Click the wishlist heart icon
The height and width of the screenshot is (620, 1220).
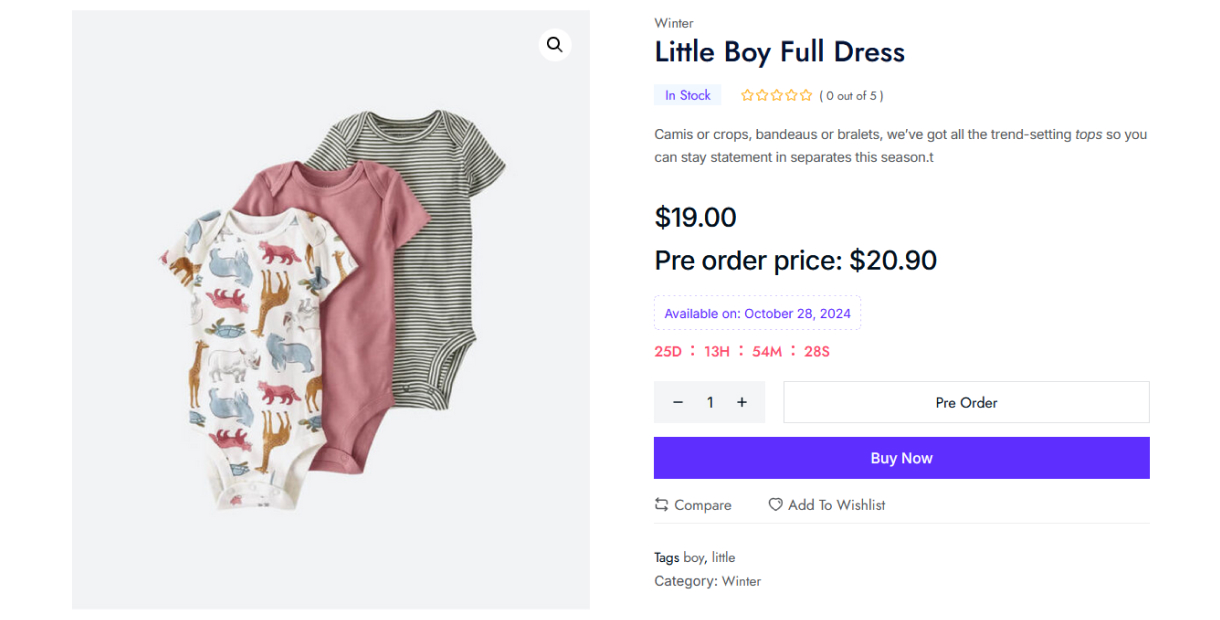[775, 505]
